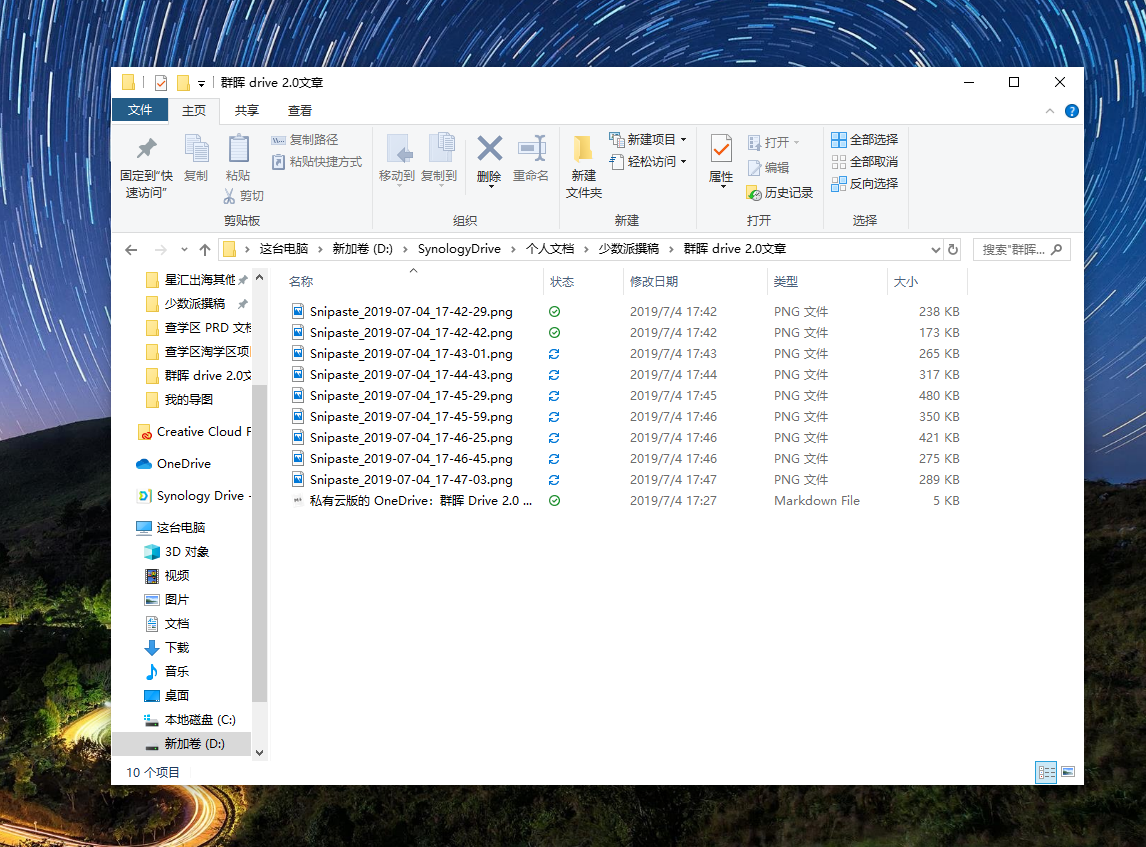Open 下载 (Downloads) in sidebar
This screenshot has width=1146, height=847.
(x=167, y=647)
